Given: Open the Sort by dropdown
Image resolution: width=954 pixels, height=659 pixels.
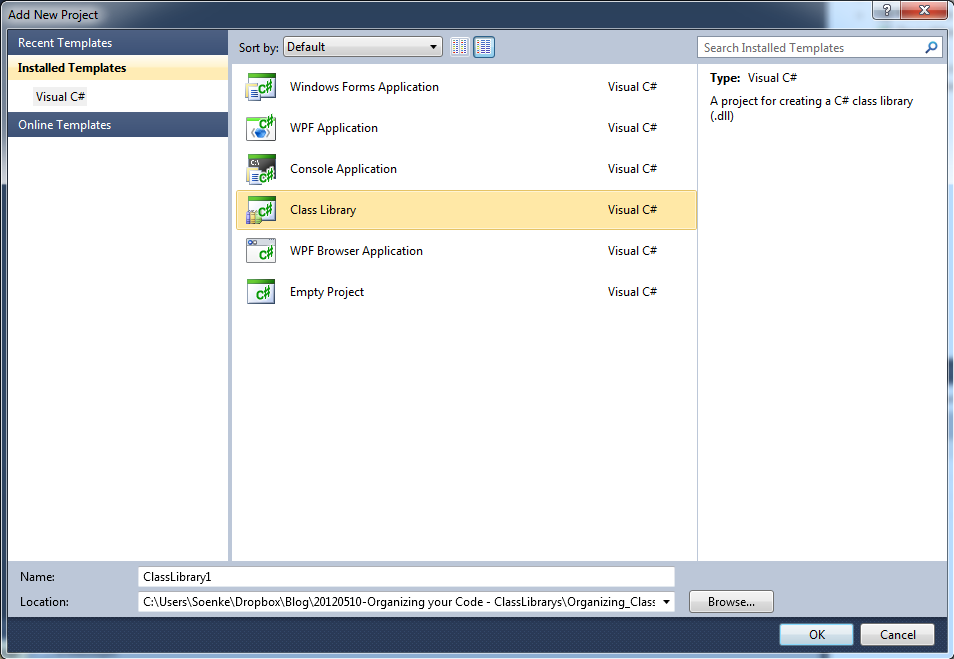Looking at the screenshot, I should click(x=363, y=47).
